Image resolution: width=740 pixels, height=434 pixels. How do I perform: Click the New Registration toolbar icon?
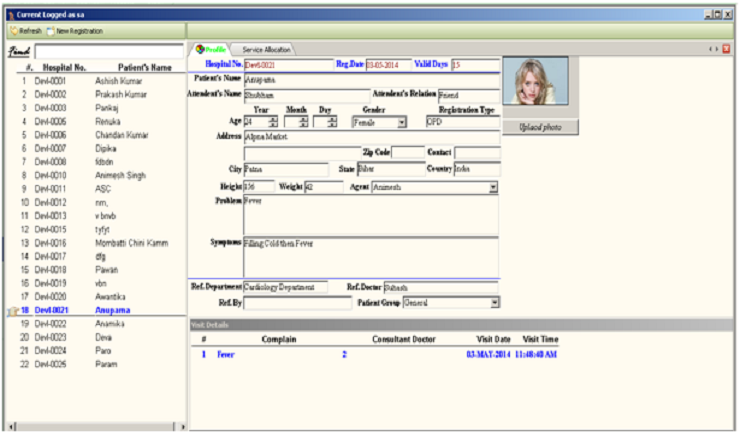pyautogui.click(x=50, y=32)
